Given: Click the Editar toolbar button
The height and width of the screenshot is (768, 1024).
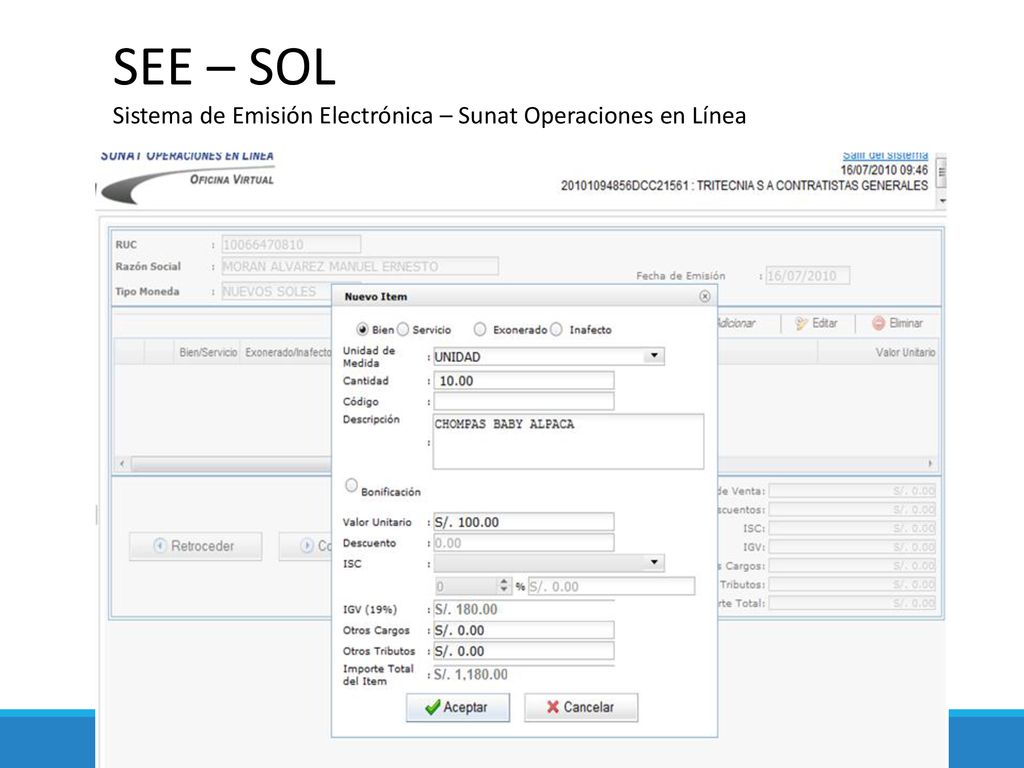Looking at the screenshot, I should [816, 323].
